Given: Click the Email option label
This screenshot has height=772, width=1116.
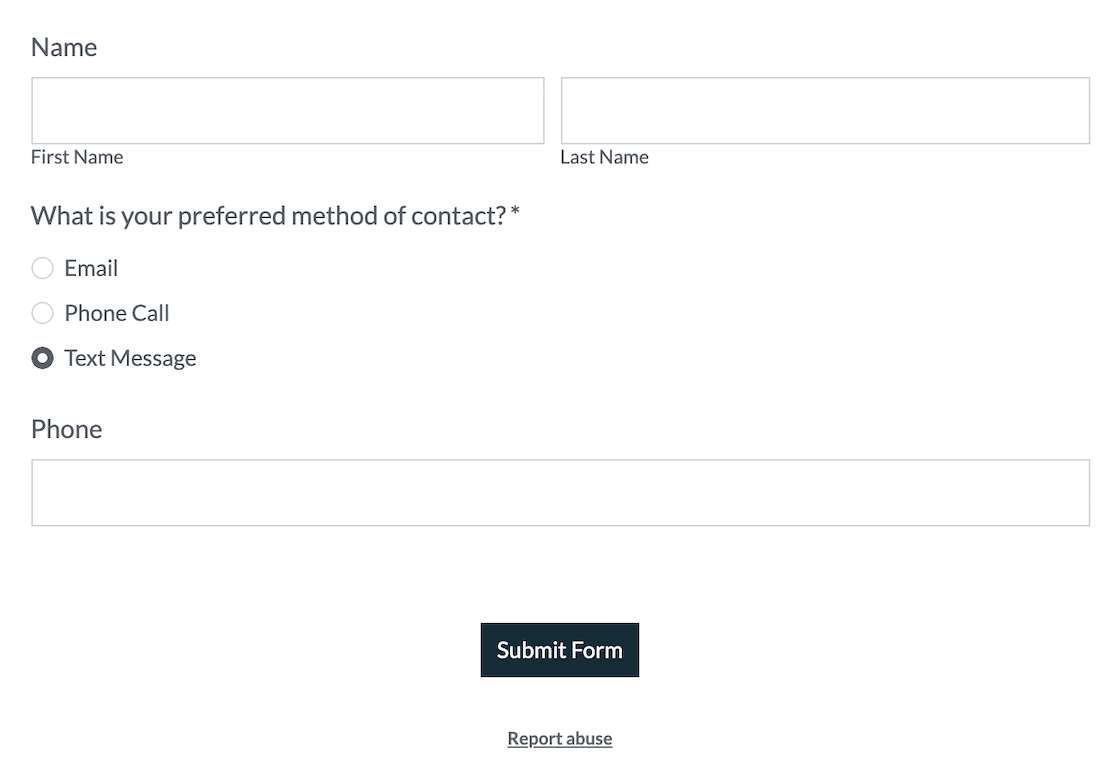Looking at the screenshot, I should tap(90, 268).
